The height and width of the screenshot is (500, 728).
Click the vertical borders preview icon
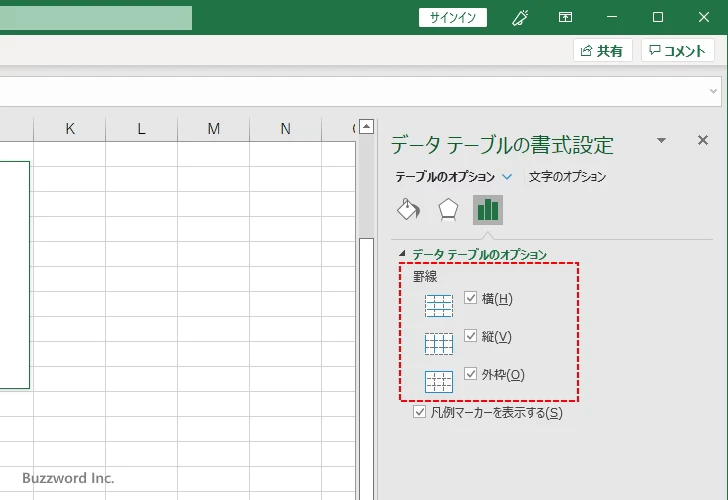(x=439, y=344)
